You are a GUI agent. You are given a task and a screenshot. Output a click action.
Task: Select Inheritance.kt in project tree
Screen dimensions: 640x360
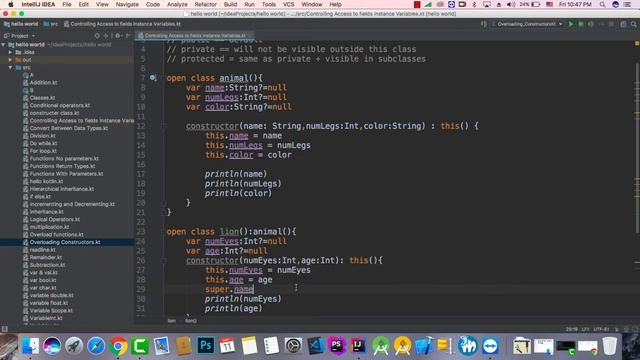47,212
